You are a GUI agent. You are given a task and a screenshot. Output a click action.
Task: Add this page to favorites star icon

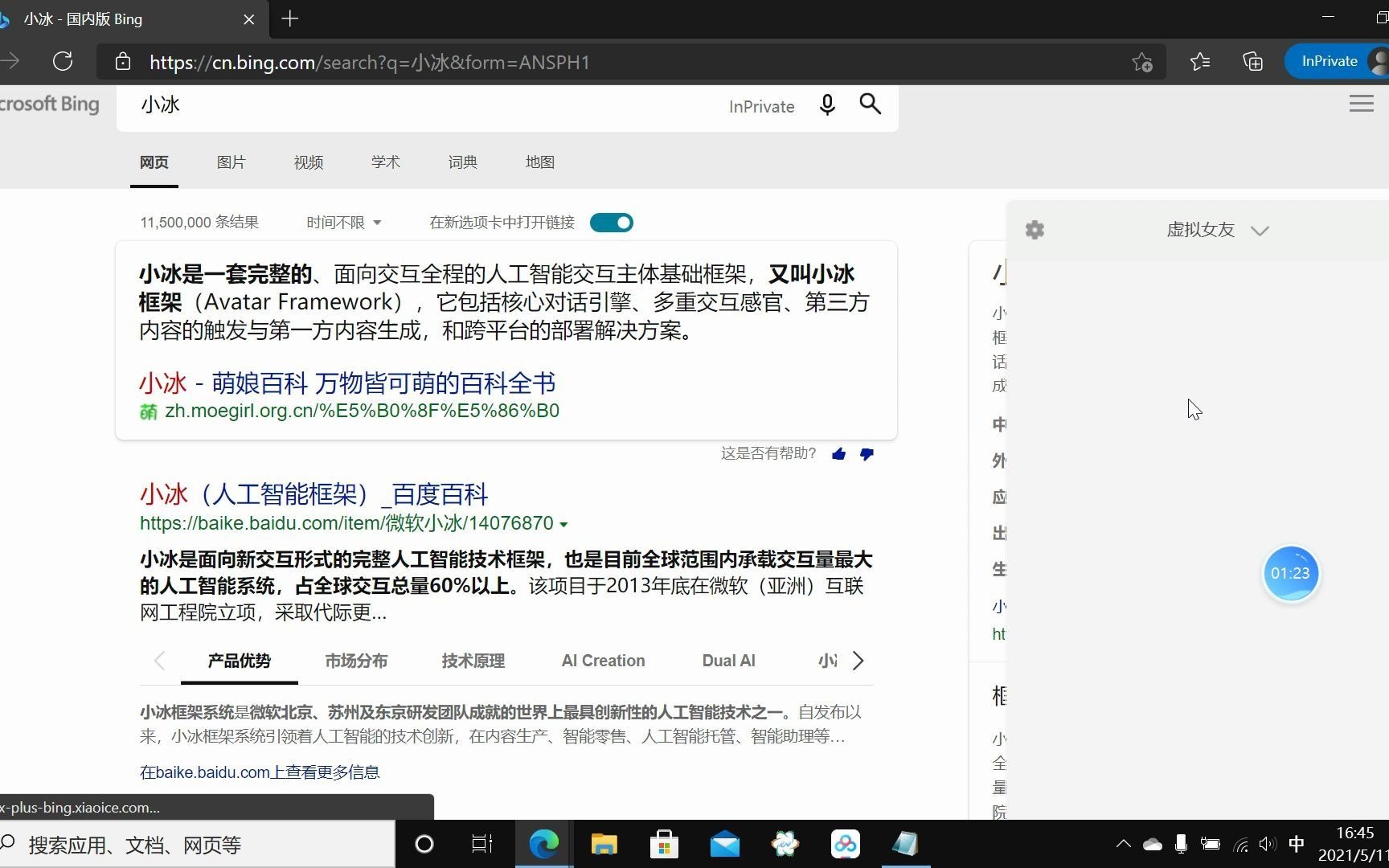pyautogui.click(x=1142, y=62)
